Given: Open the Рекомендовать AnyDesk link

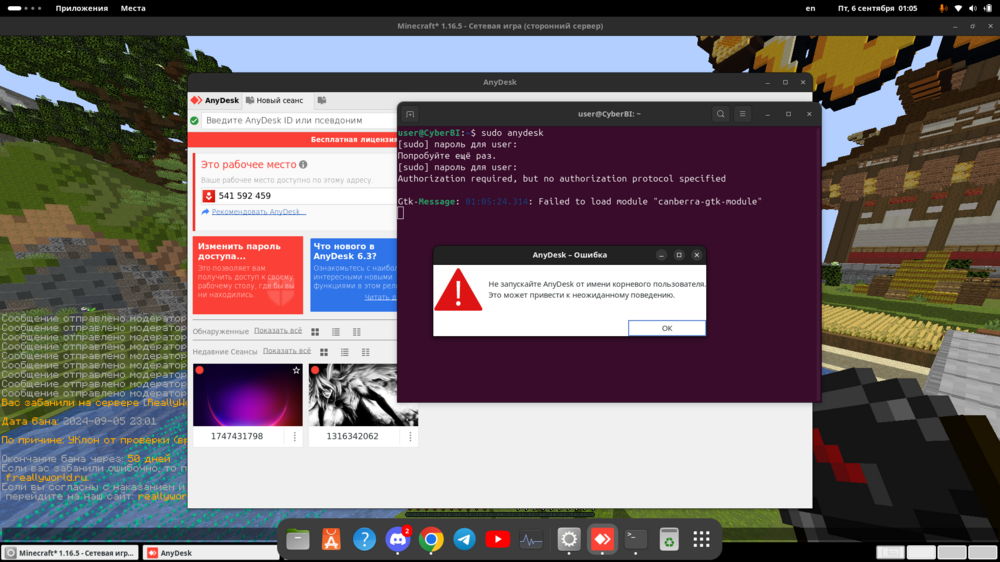Looking at the screenshot, I should coord(258,212).
